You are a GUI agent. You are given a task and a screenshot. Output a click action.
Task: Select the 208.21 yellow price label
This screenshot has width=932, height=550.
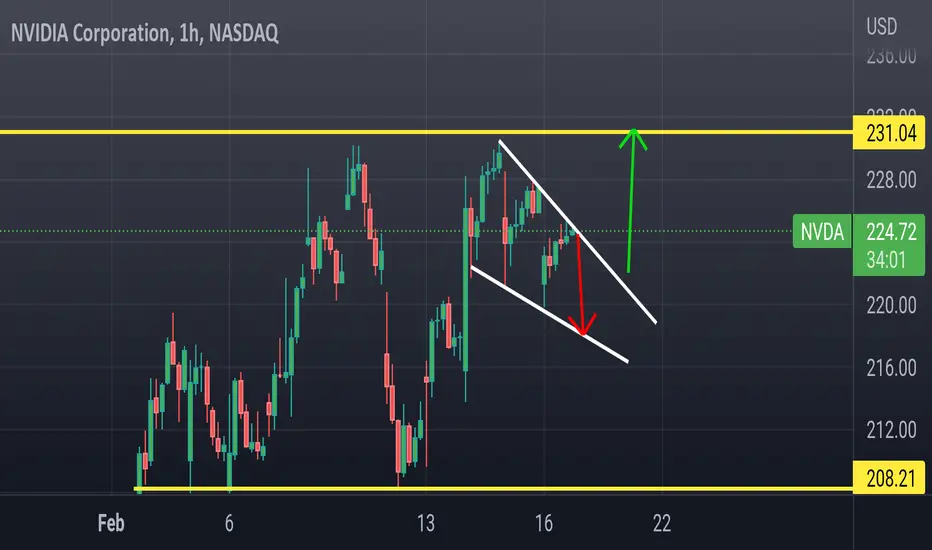coord(889,477)
